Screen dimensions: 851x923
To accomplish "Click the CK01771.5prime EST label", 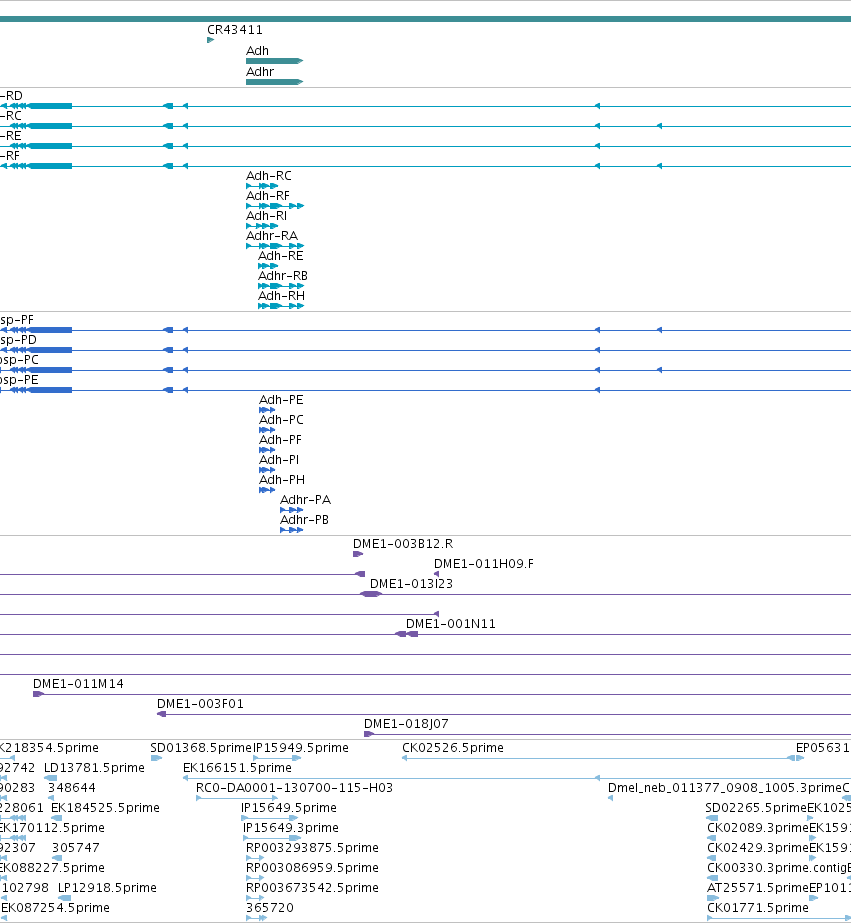I will [x=758, y=908].
